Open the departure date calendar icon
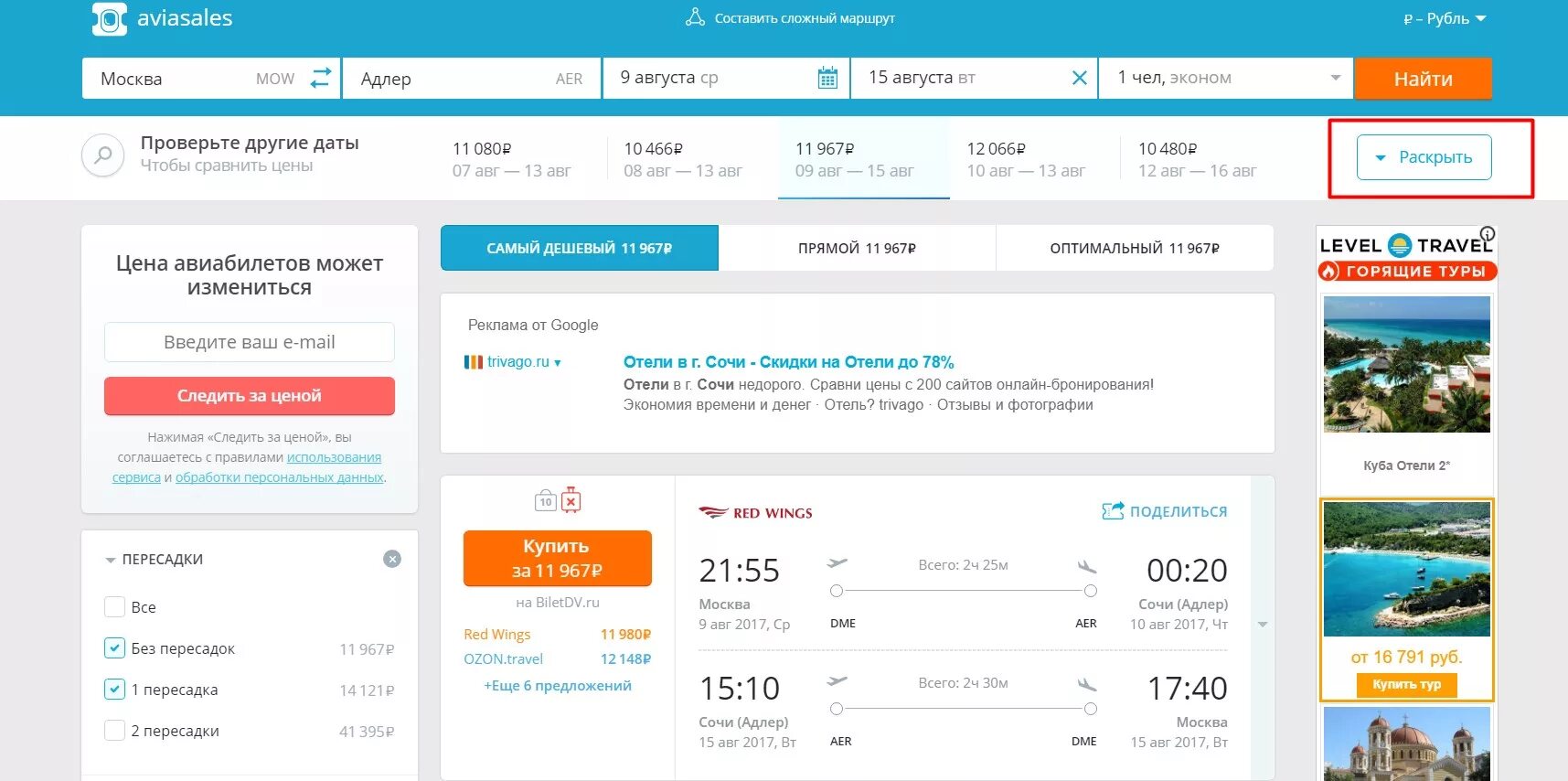The width and height of the screenshot is (1568, 781). click(x=827, y=78)
